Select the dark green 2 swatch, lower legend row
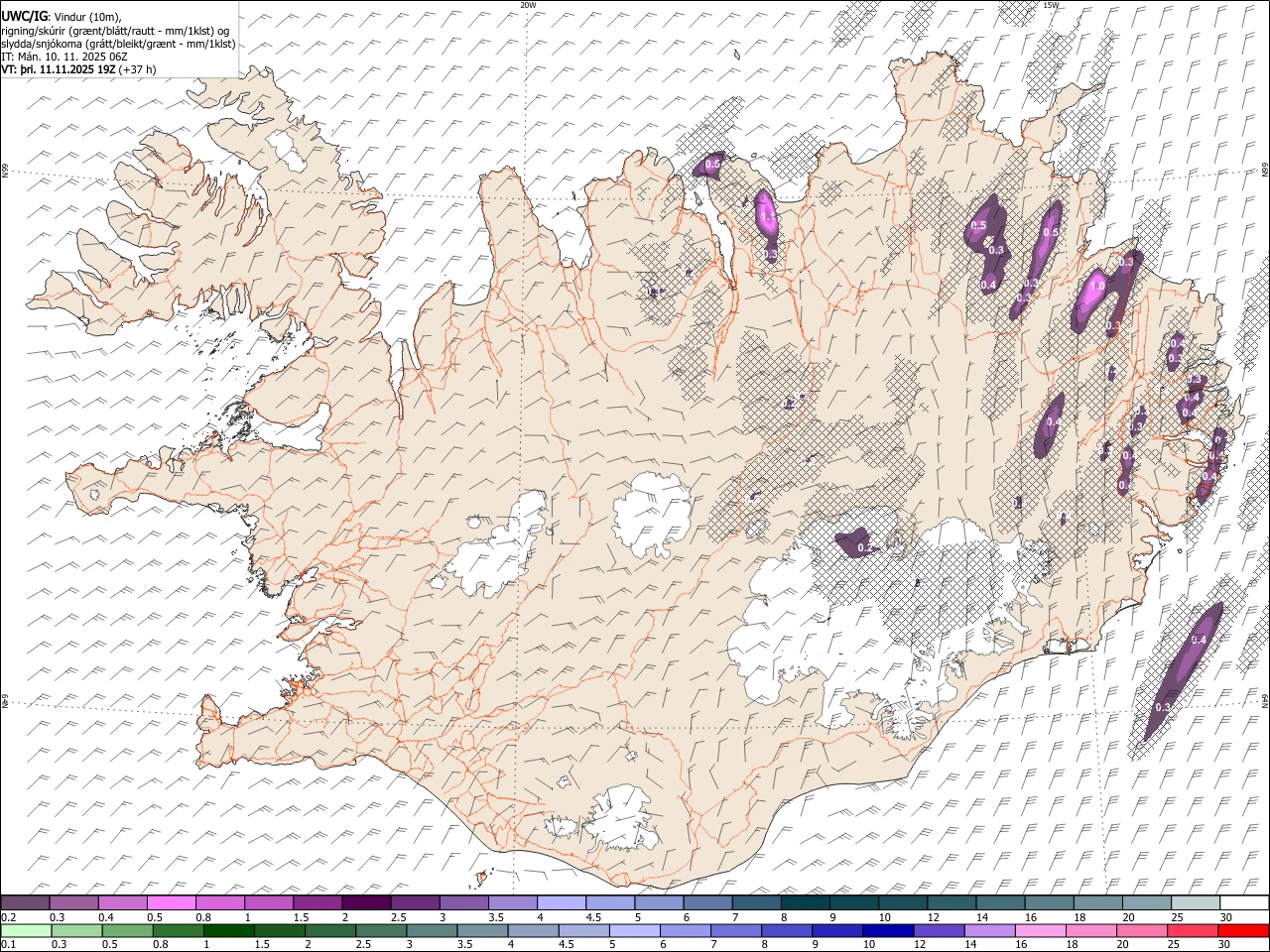1270x952 pixels. [x=330, y=930]
